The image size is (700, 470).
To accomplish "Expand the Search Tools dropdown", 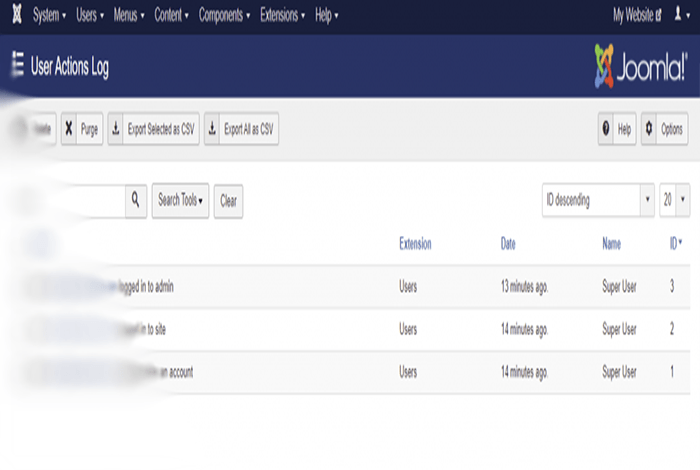I will pos(180,200).
